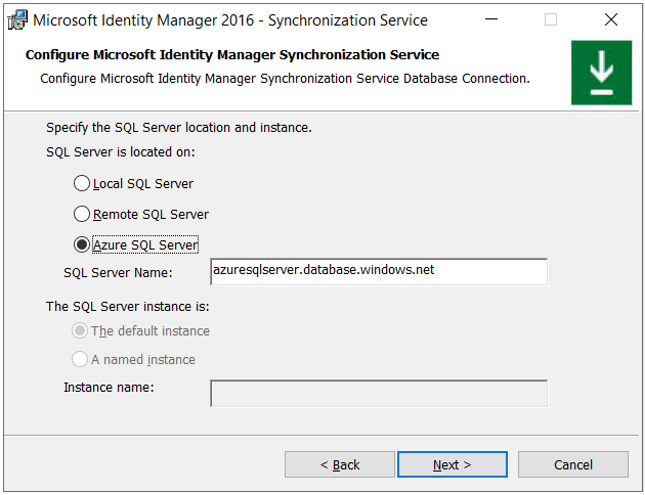Click 'SQL Server is located on:' label
Screen dimensions: 645x495
[x=121, y=152]
